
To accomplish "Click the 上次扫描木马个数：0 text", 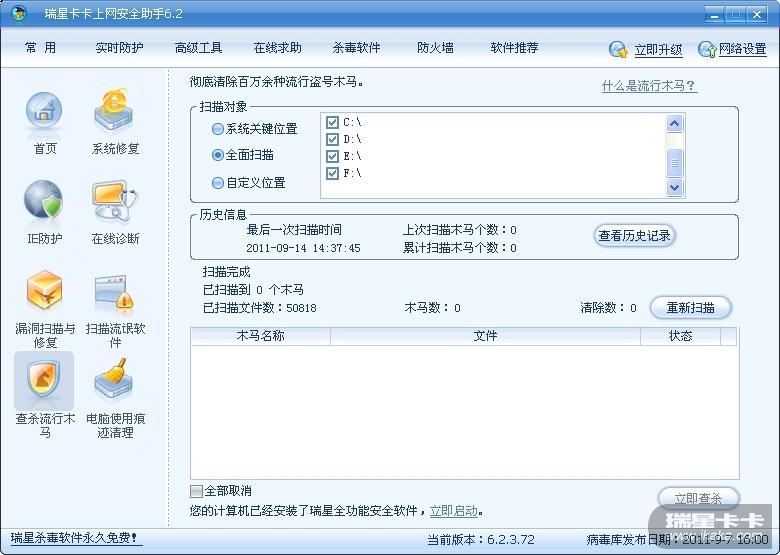I will click(460, 230).
